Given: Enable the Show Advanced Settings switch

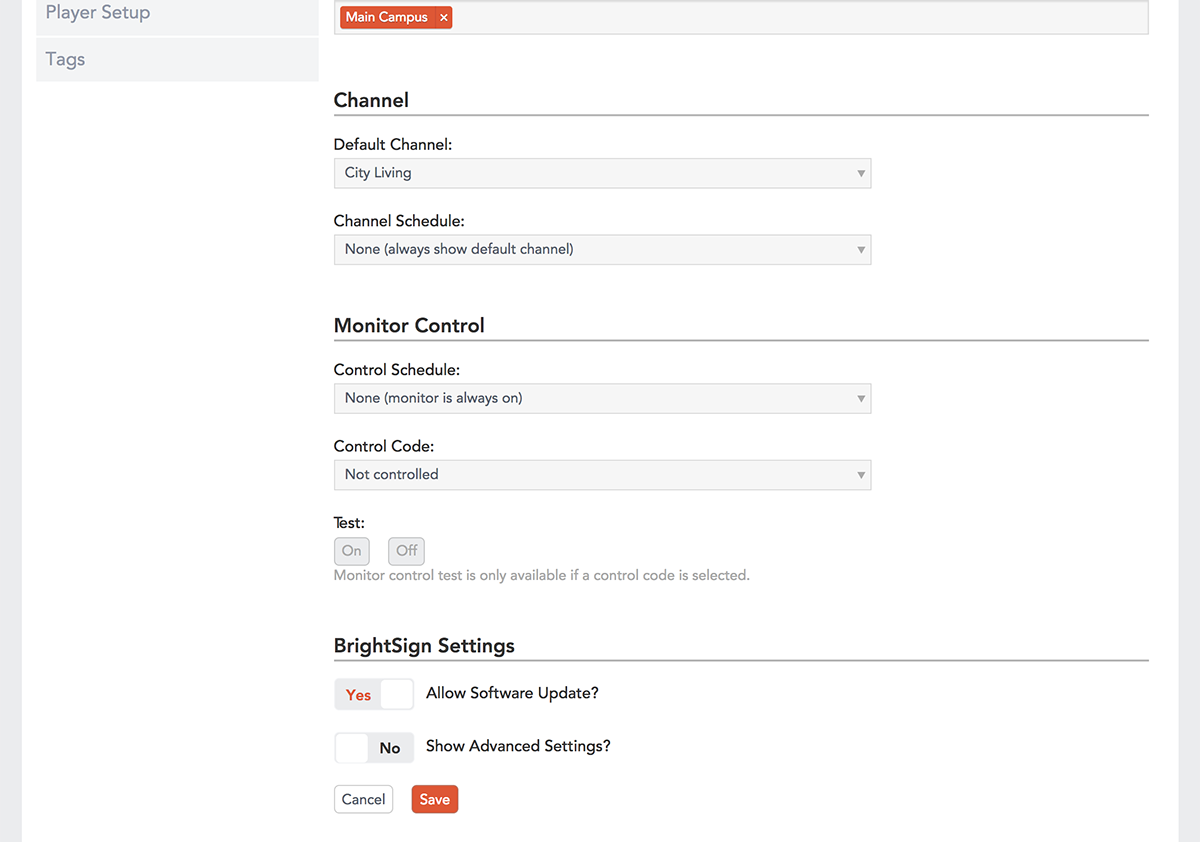Looking at the screenshot, I should [374, 748].
